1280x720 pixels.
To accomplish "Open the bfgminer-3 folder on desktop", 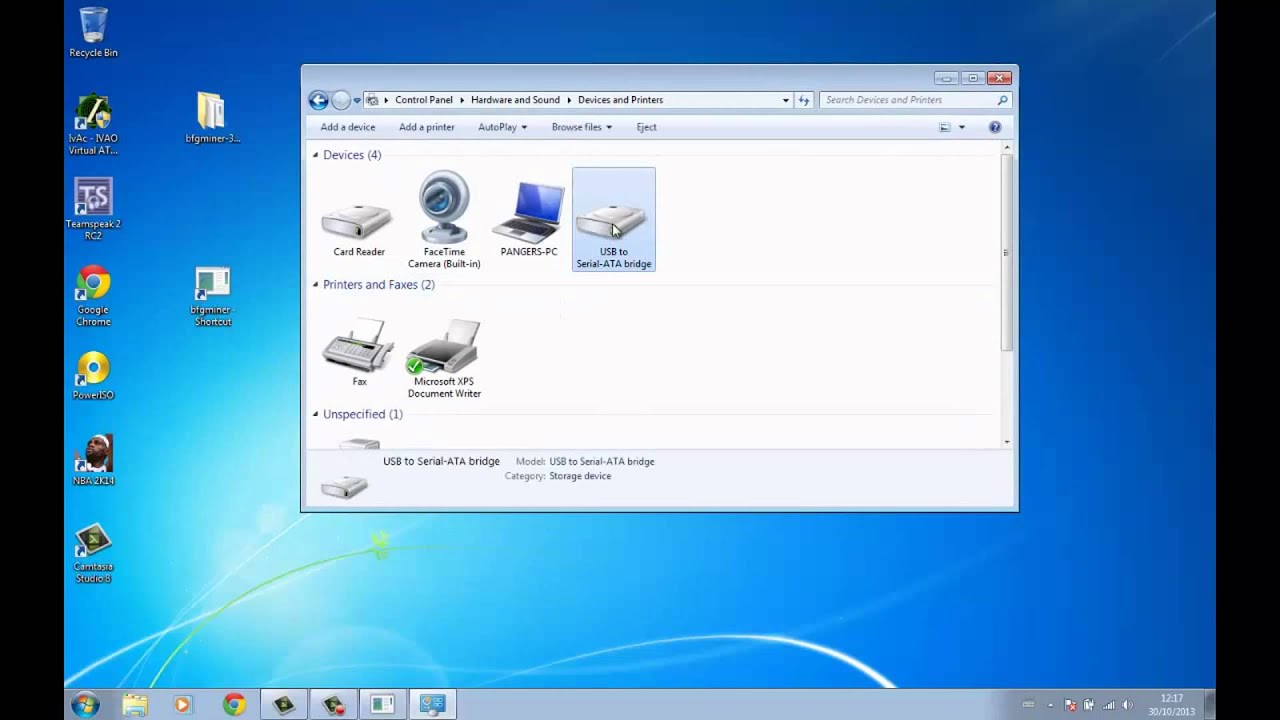I will 212,118.
